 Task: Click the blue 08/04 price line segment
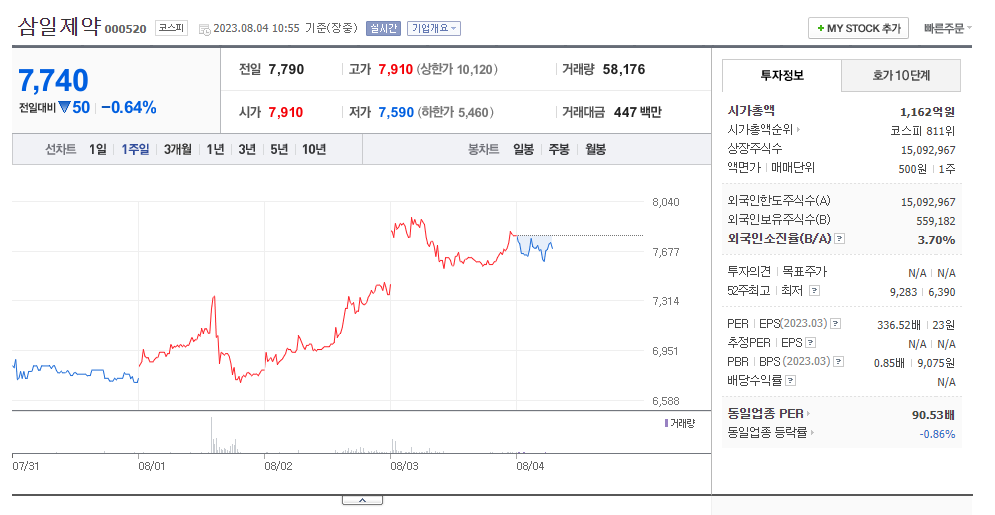pos(534,247)
